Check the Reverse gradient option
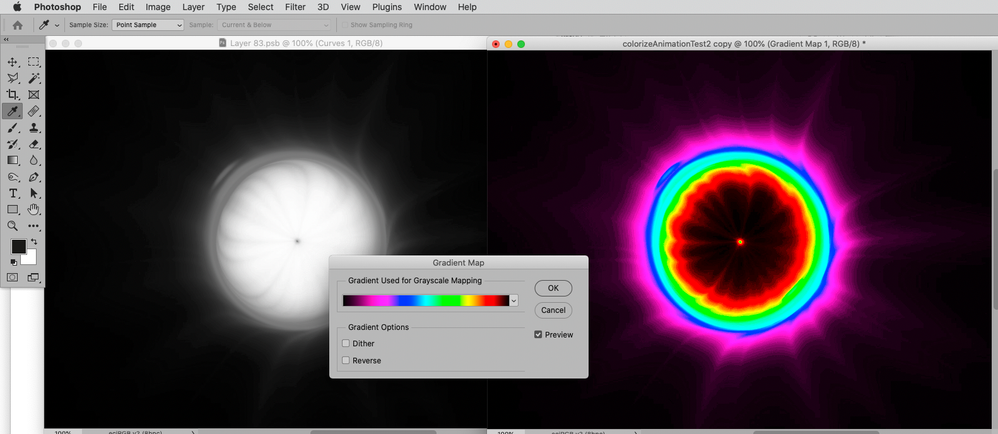 346,360
